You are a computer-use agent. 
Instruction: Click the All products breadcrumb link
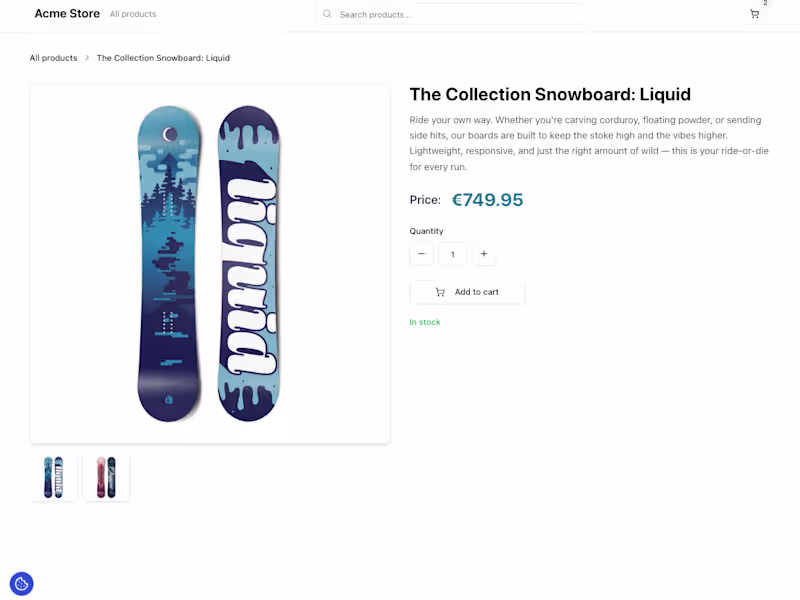pyautogui.click(x=53, y=57)
